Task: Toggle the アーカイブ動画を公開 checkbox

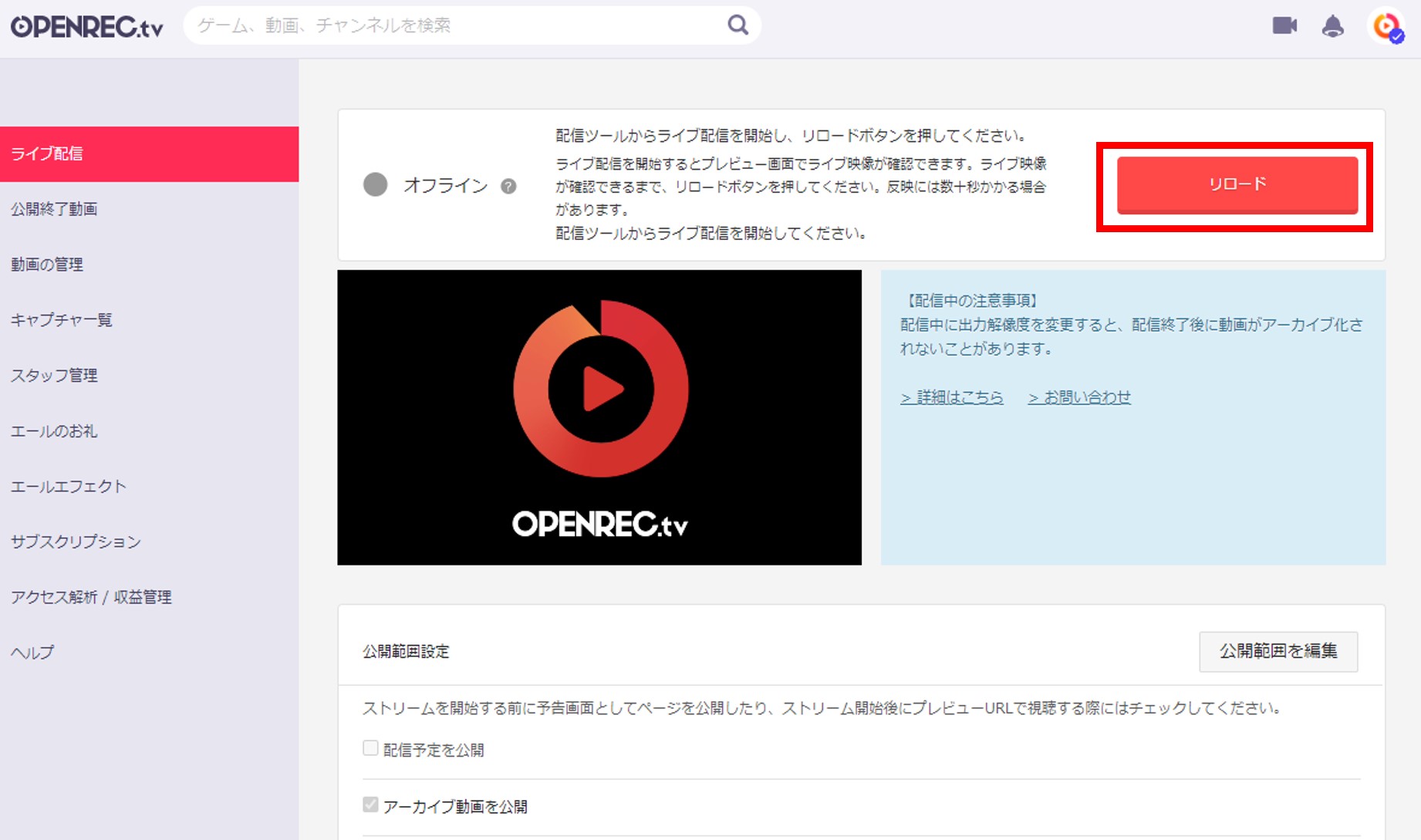Action: [x=370, y=805]
